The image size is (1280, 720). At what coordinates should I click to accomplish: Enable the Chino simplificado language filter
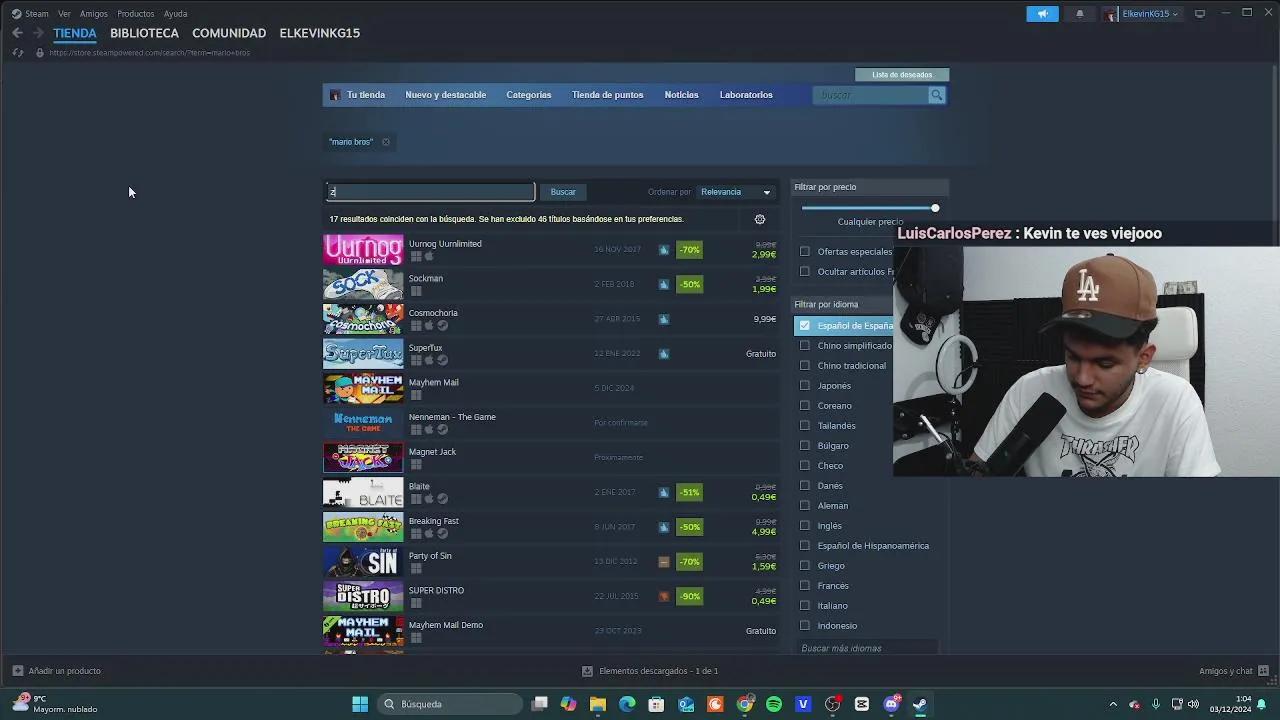click(x=805, y=345)
